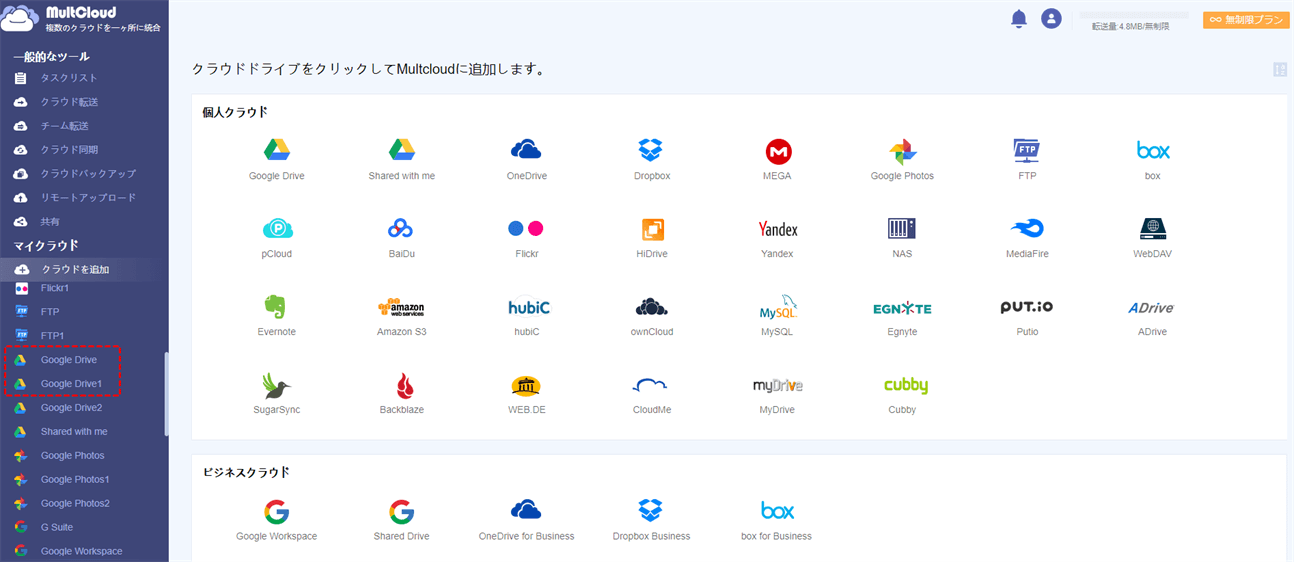
Task: Add CloudMe storage
Action: 651,394
